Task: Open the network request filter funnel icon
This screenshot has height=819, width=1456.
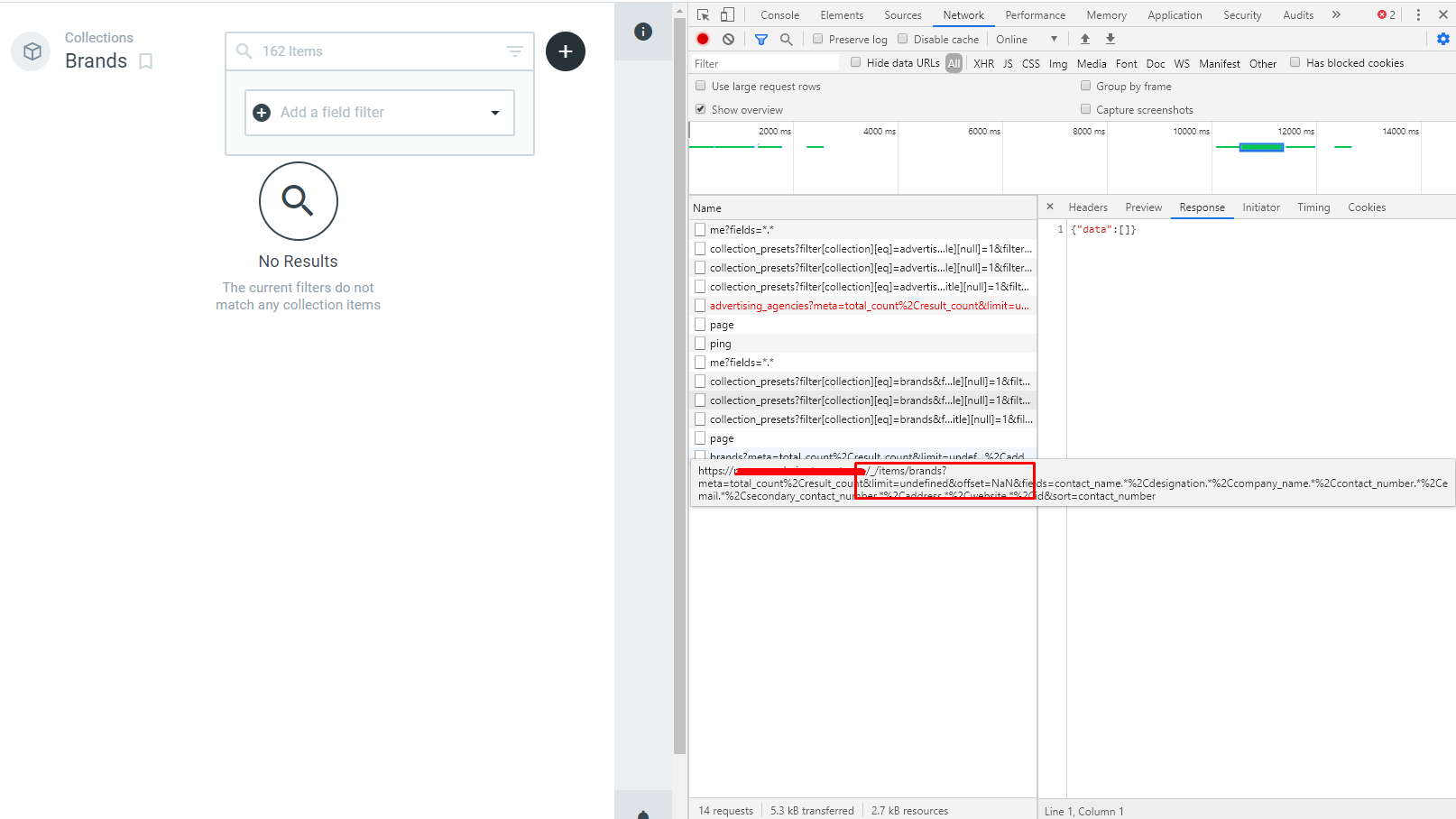Action: pos(760,39)
